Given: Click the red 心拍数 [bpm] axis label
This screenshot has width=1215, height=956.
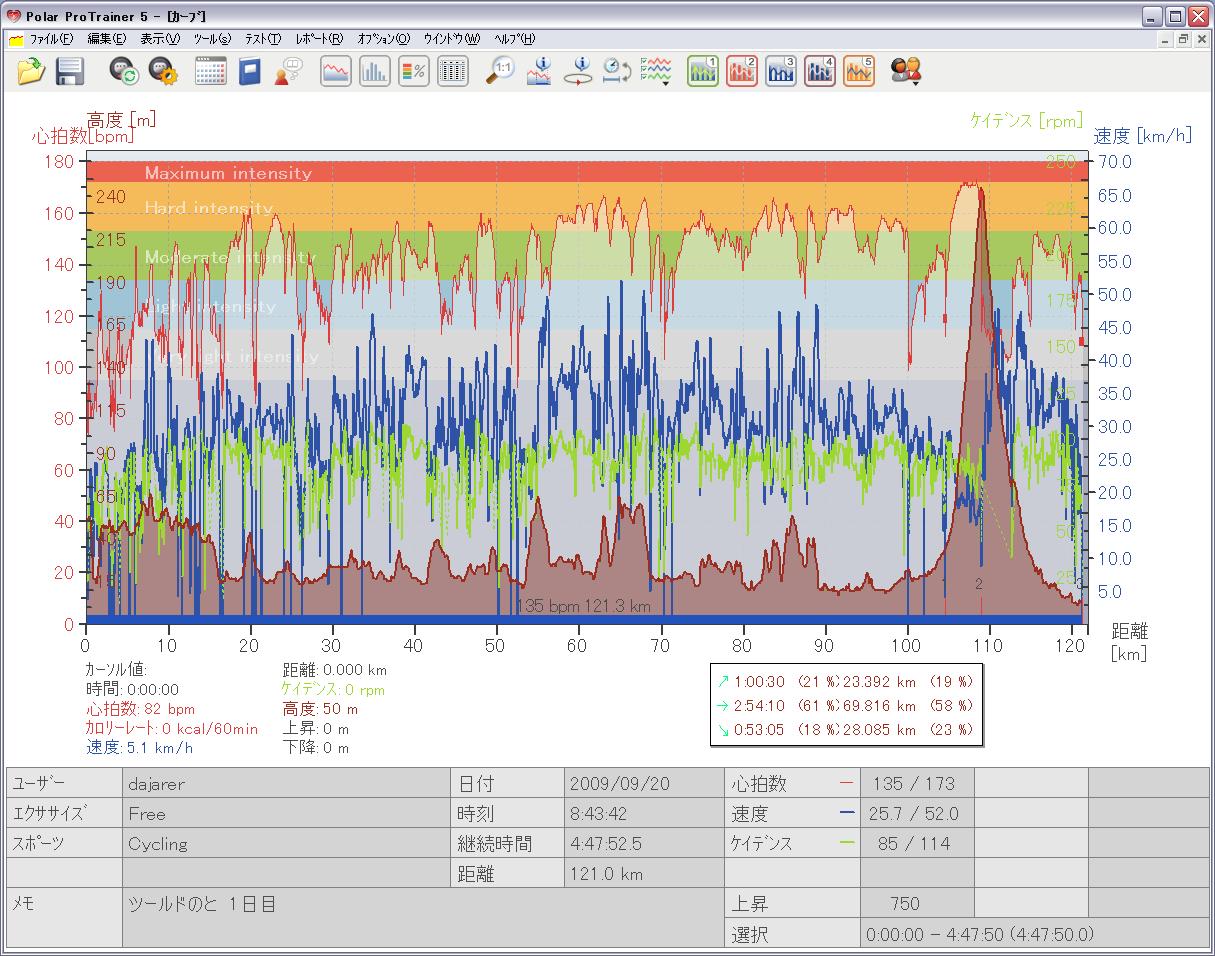Looking at the screenshot, I should (x=83, y=136).
